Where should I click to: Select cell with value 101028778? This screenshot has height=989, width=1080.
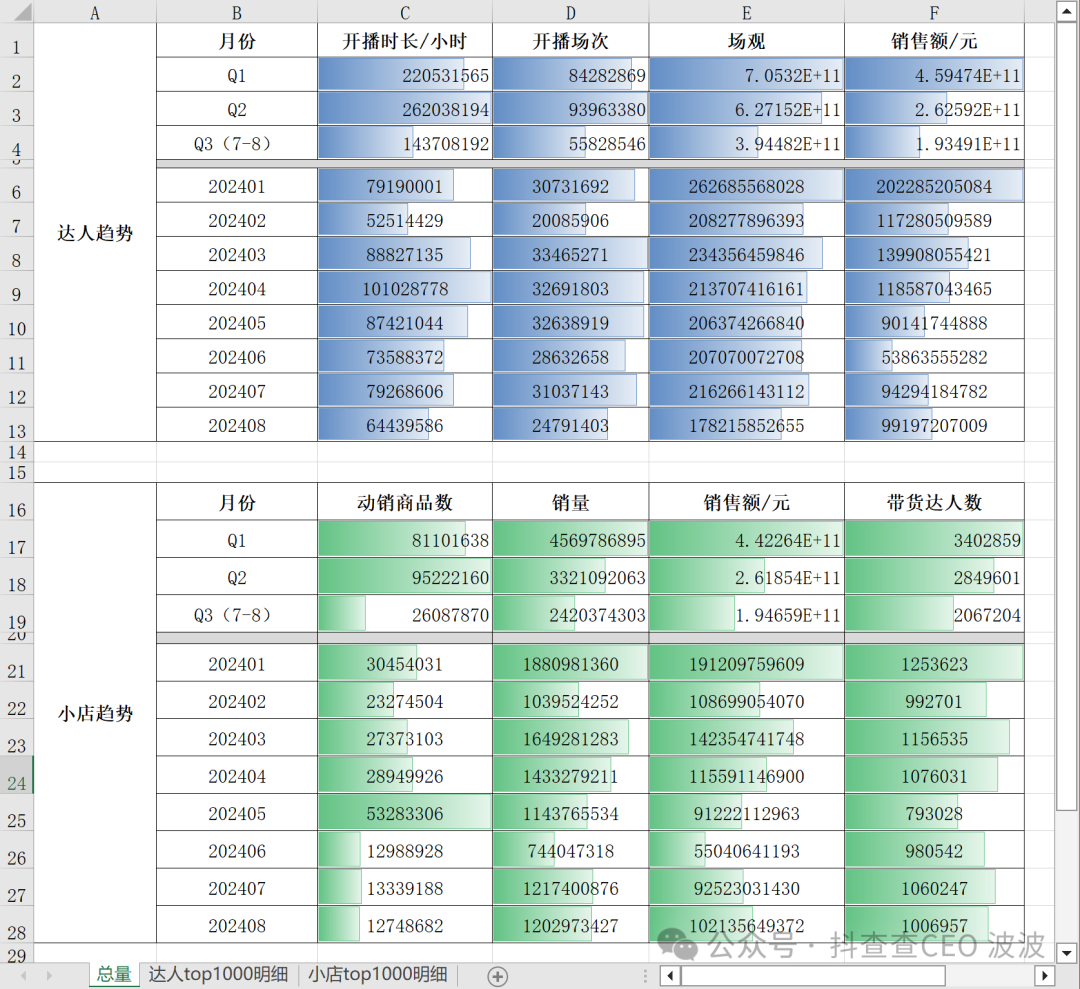405,289
